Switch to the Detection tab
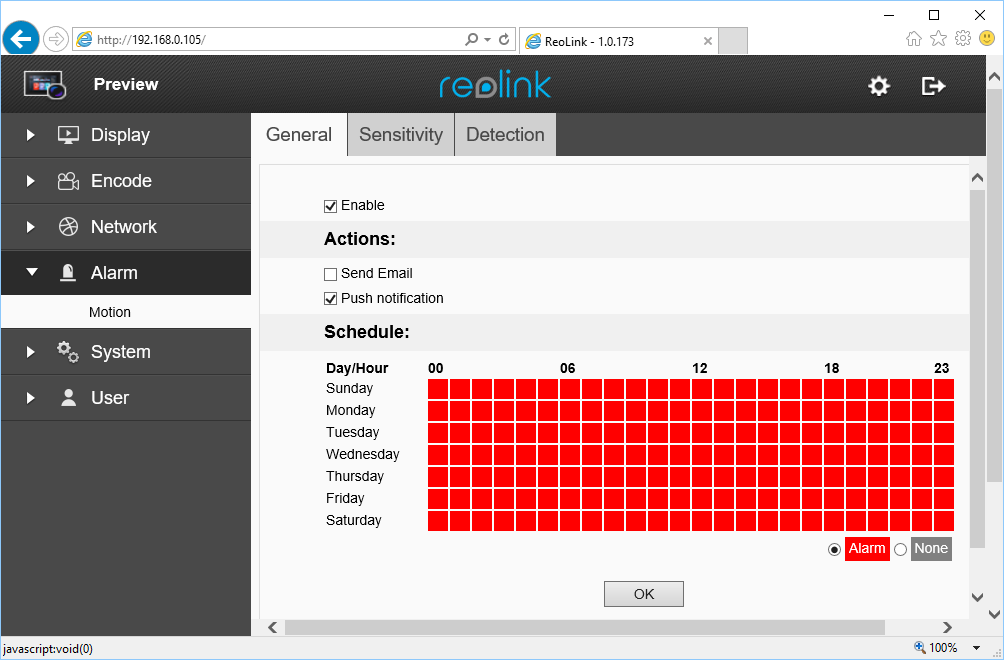This screenshot has width=1004, height=660. tap(505, 135)
